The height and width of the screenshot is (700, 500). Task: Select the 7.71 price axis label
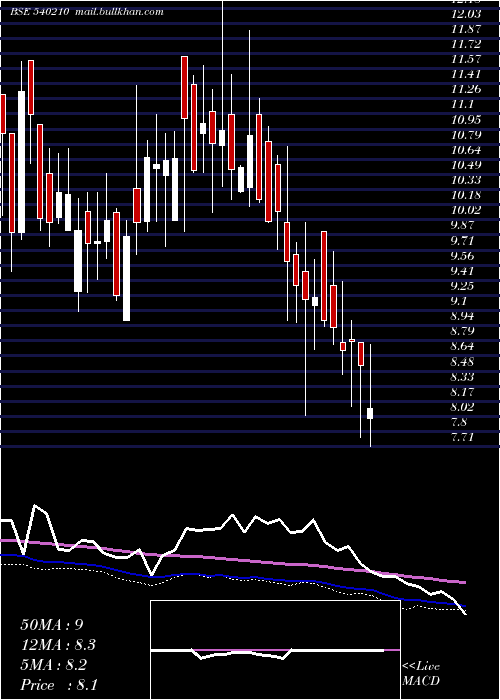coord(464,437)
